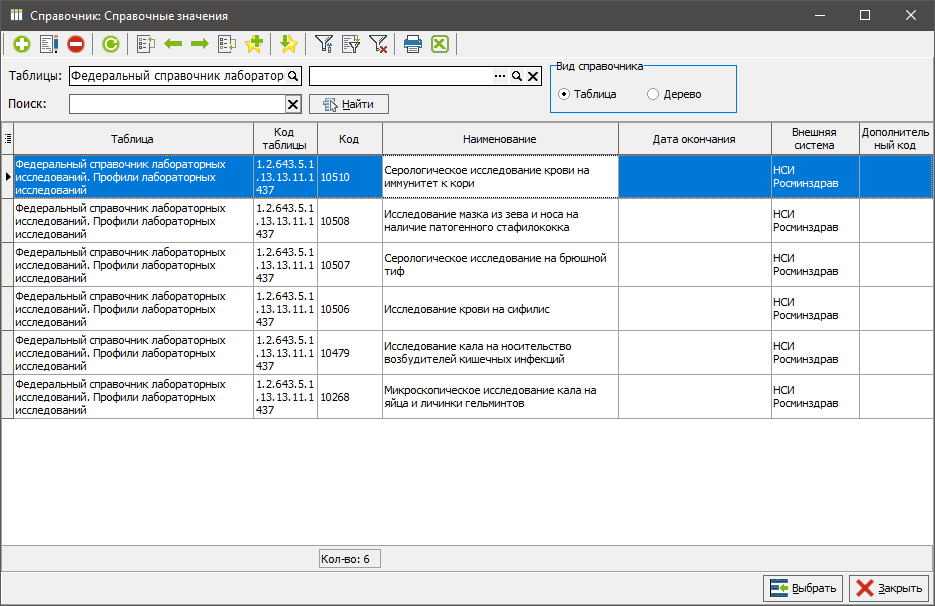Select the cell with code 10507
The image size is (935, 606).
(349, 265)
